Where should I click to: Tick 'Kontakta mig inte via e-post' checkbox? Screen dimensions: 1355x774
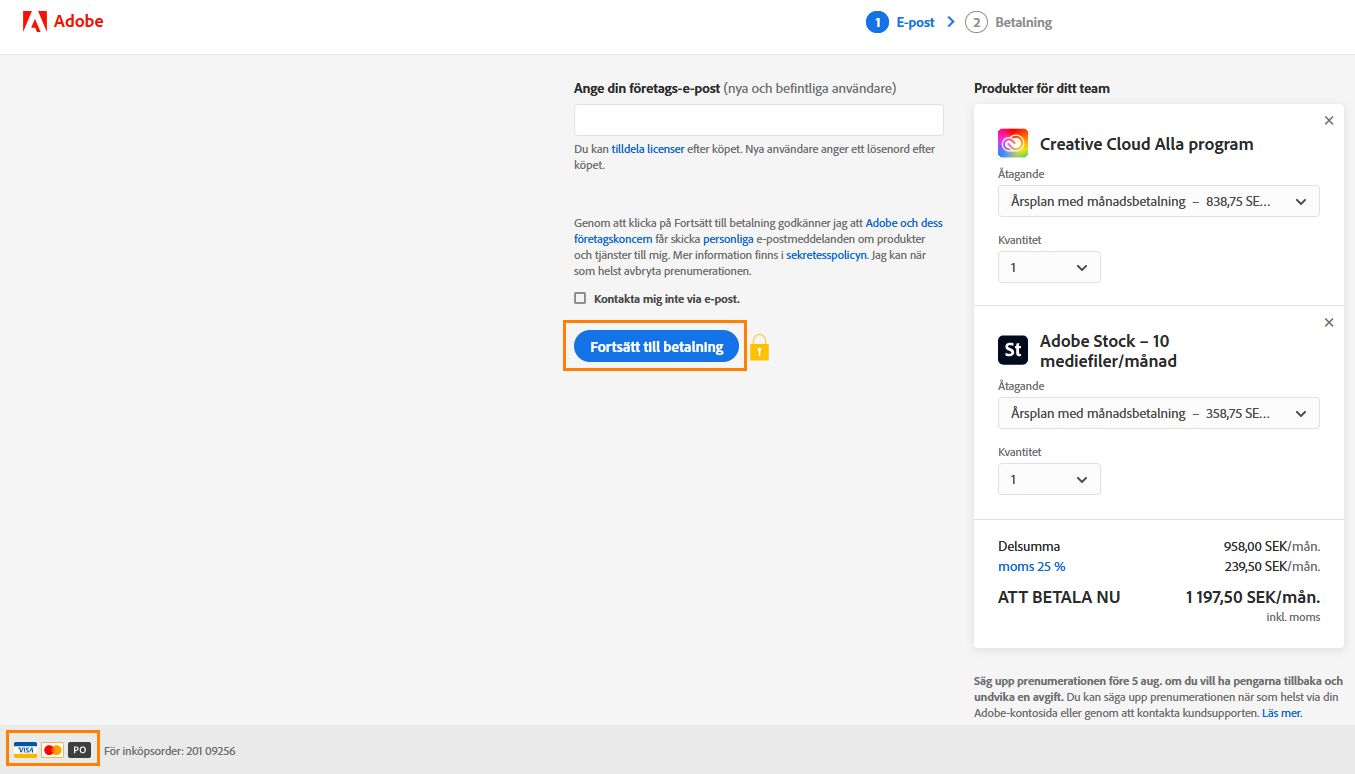coord(580,298)
